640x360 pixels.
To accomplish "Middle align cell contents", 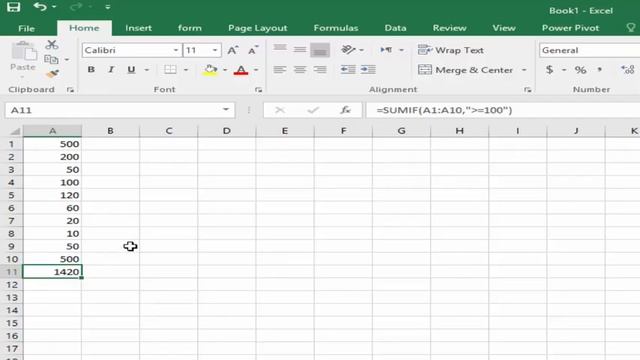I will [300, 50].
